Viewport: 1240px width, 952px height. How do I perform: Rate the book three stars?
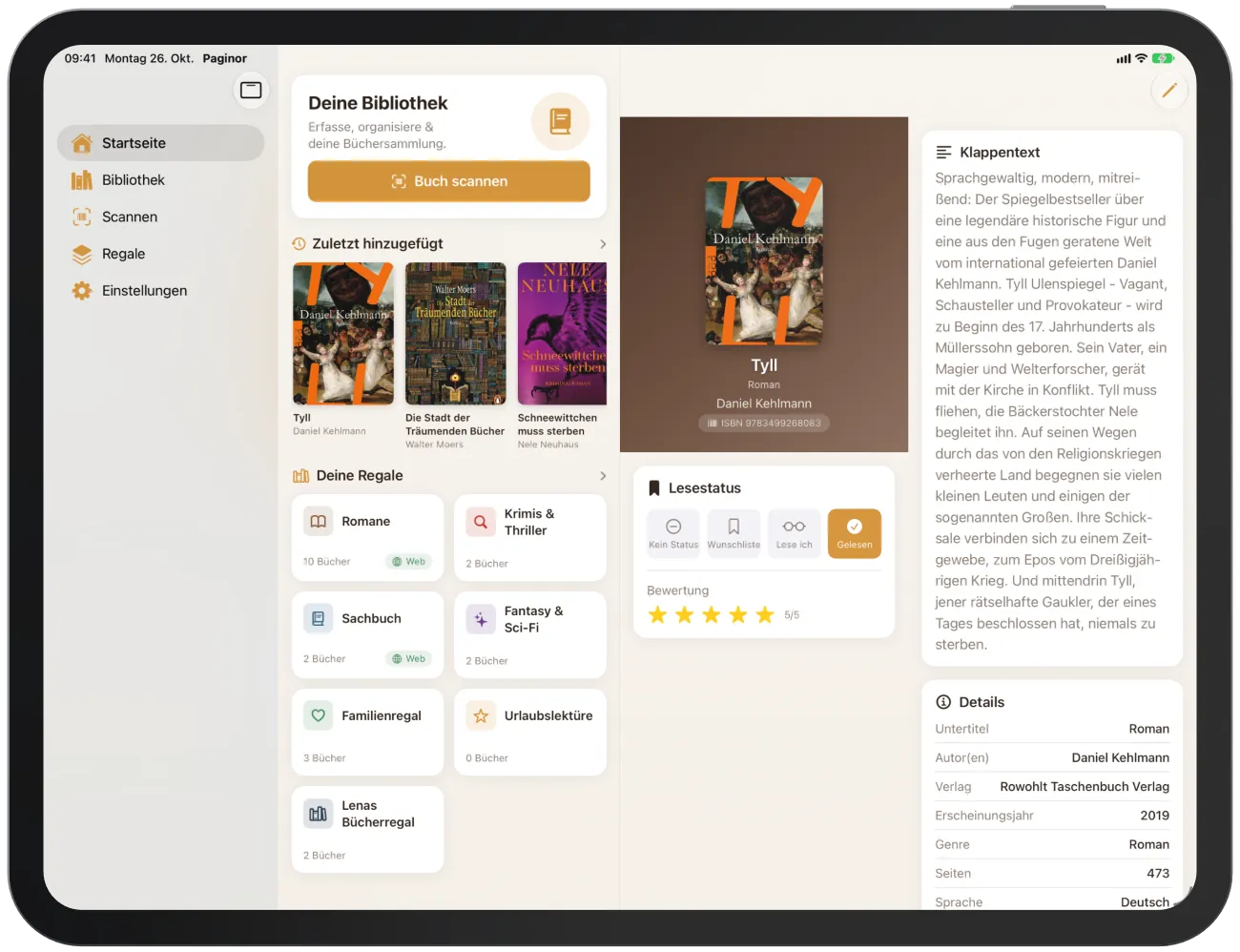711,615
